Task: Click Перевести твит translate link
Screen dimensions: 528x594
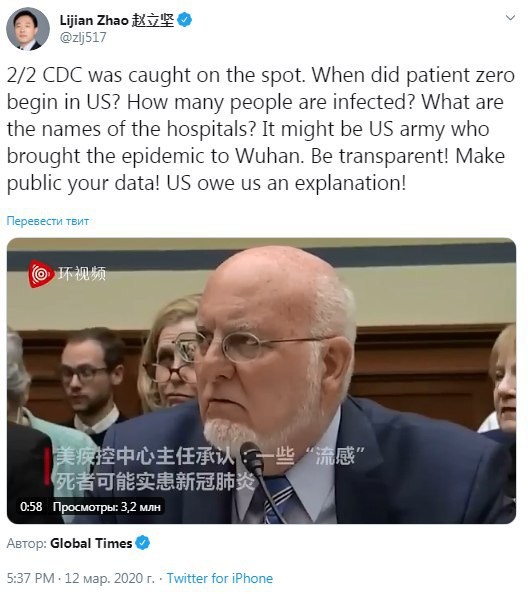Action: point(48,221)
